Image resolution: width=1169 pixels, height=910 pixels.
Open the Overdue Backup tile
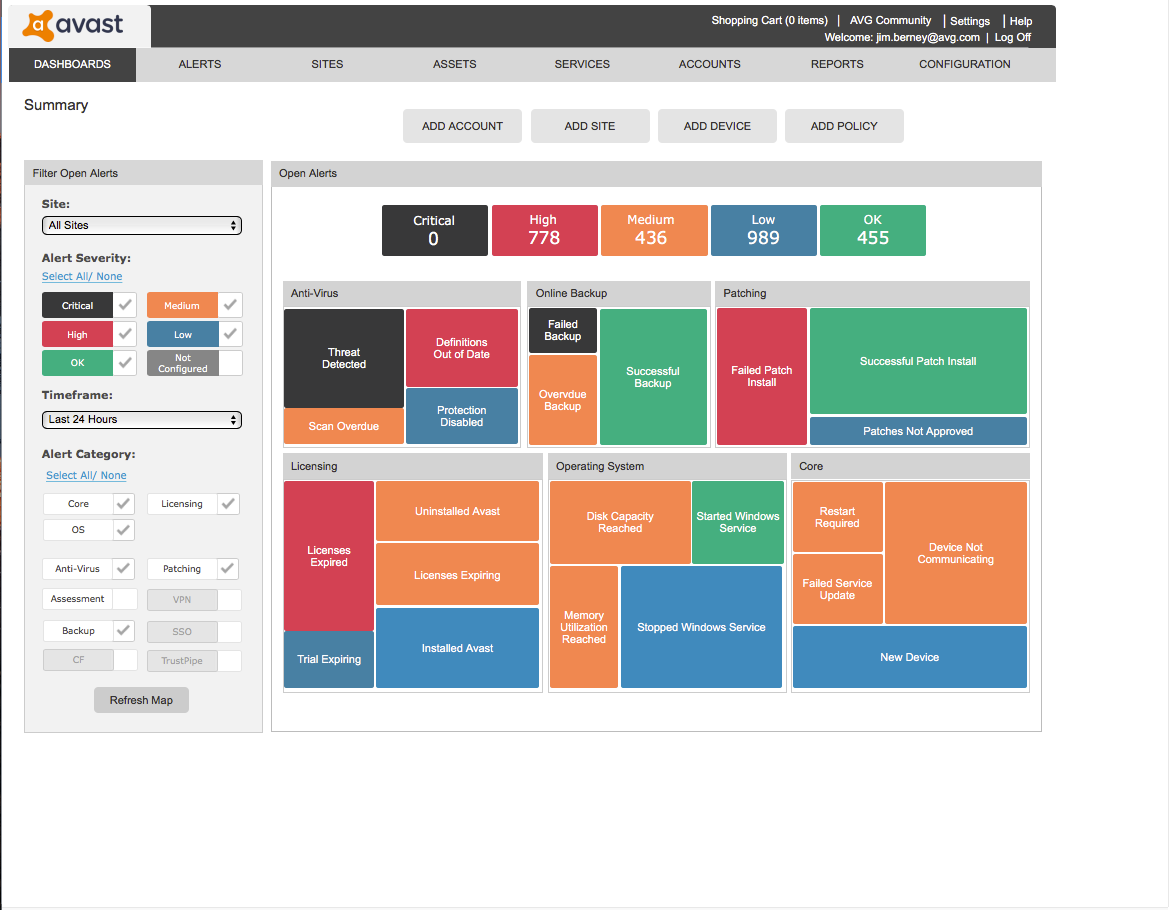563,400
